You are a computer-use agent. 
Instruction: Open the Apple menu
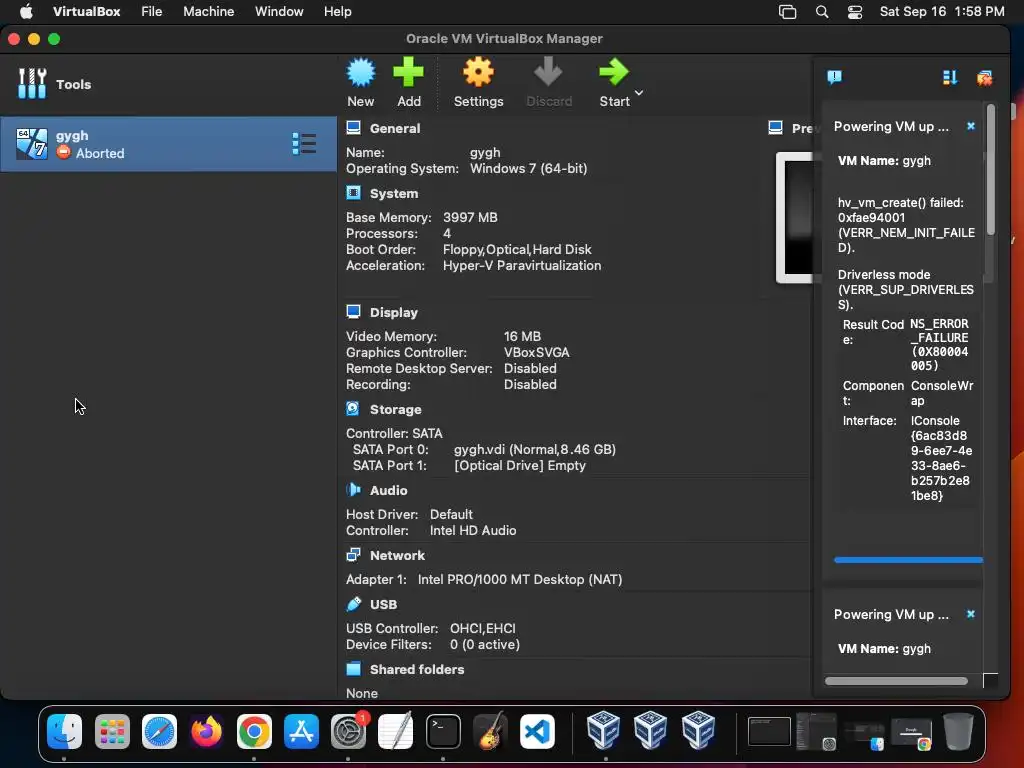tap(26, 12)
